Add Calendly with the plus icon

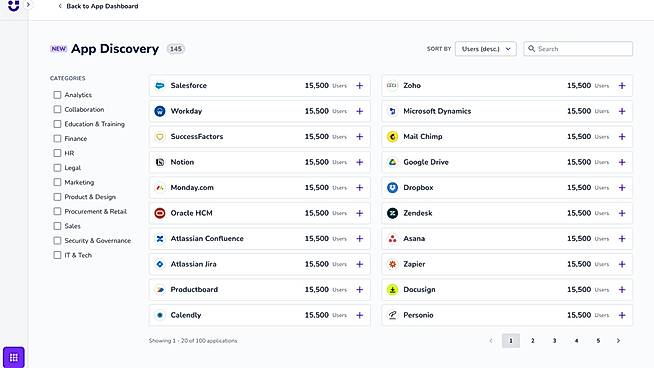coord(360,315)
